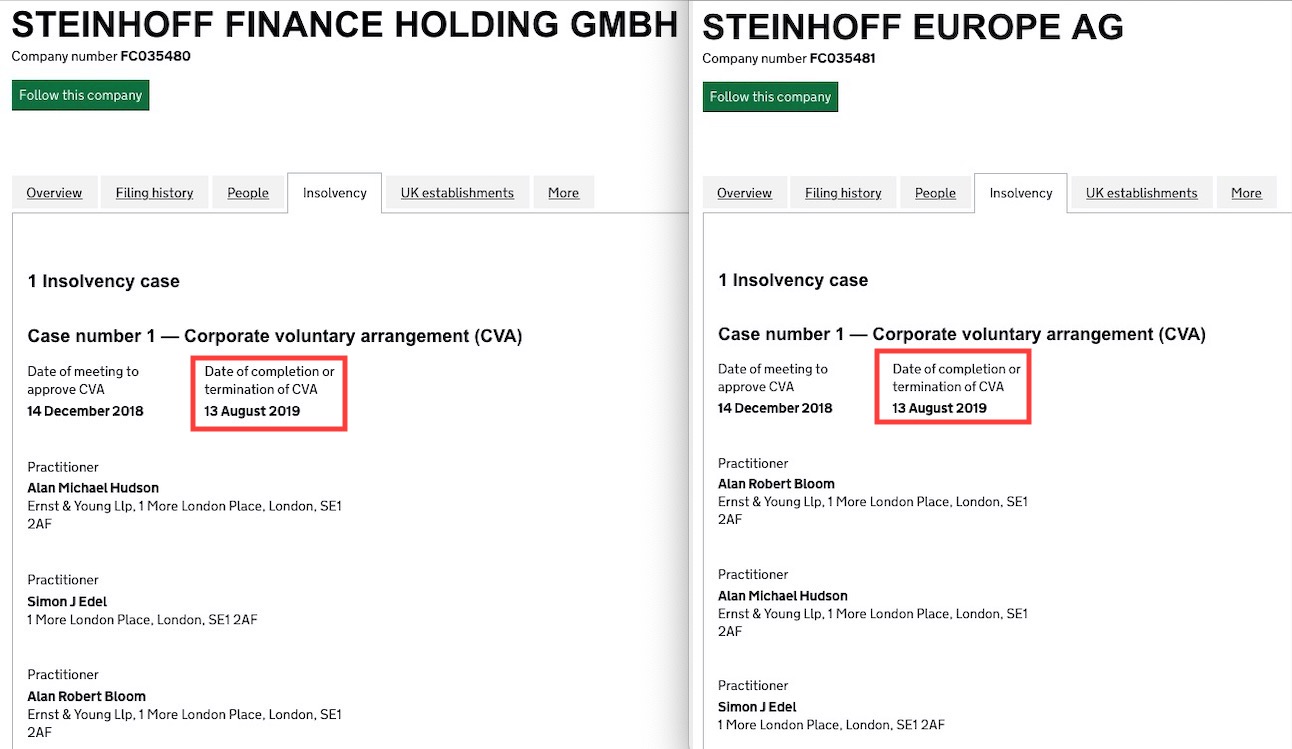The width and height of the screenshot is (1292, 749).
Task: Open the Overview tab for Steinhoff Finance Holding
Action: [x=54, y=192]
